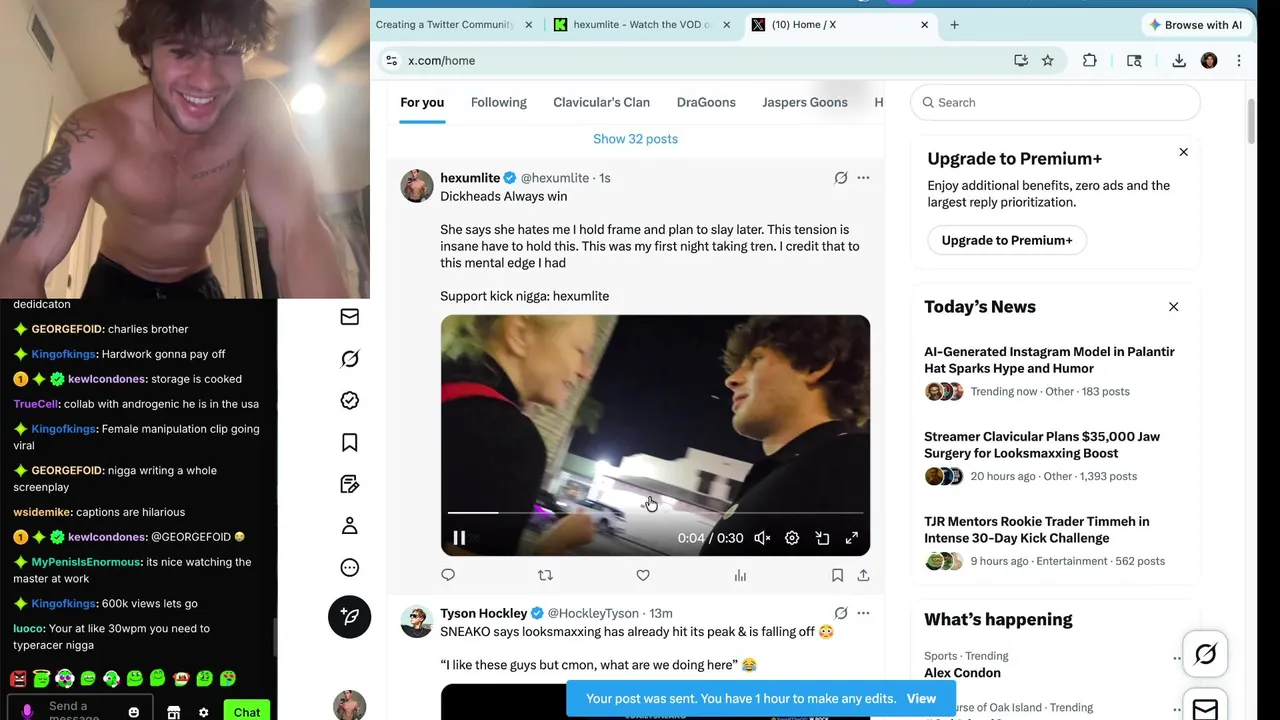The height and width of the screenshot is (720, 1280).
Task: Open the account avatar at sidebar bottom
Action: point(349,705)
